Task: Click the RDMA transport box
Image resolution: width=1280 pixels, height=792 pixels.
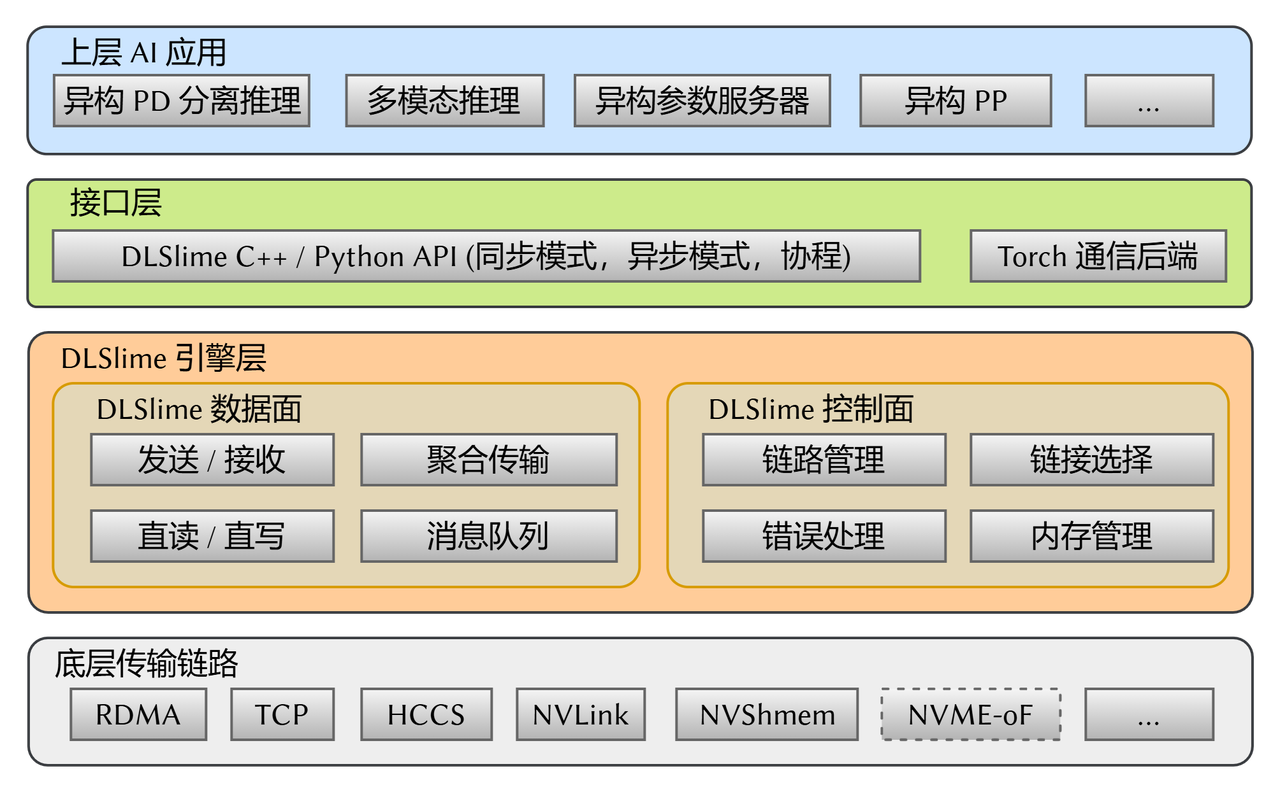Action: [138, 715]
